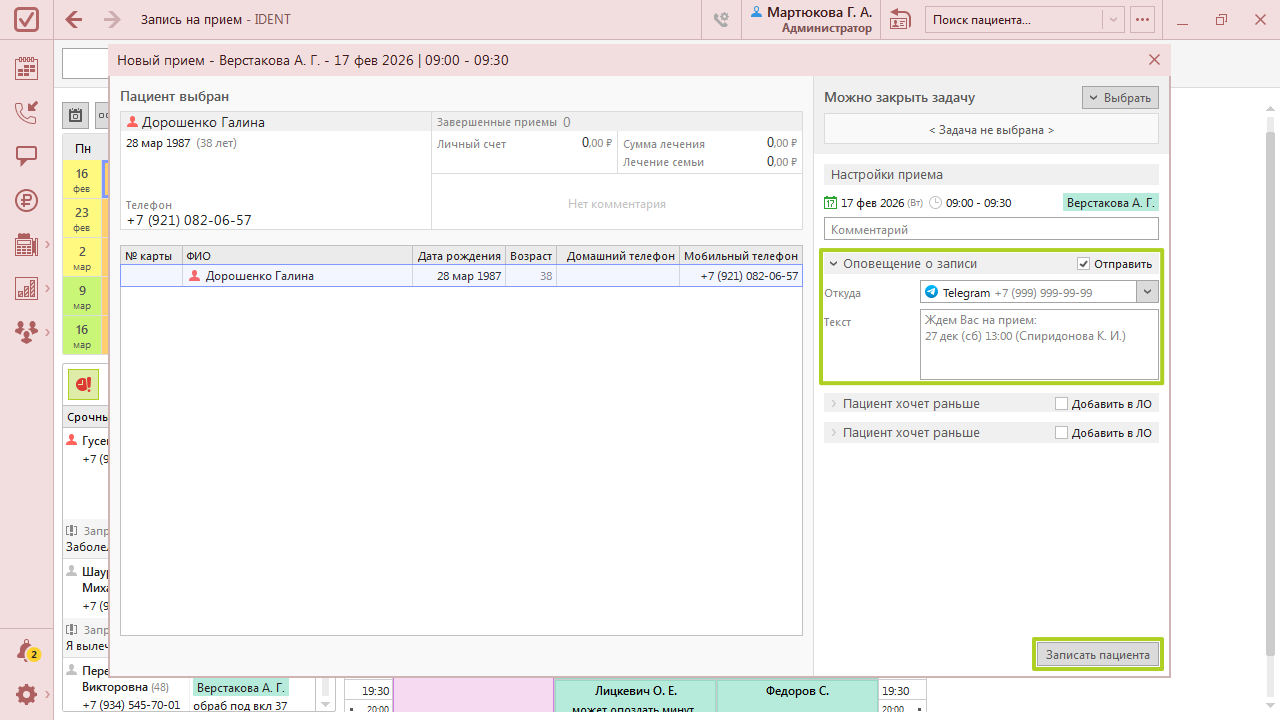The height and width of the screenshot is (720, 1280).
Task: Open the Telegram source dropdown
Action: pyautogui.click(x=1147, y=292)
